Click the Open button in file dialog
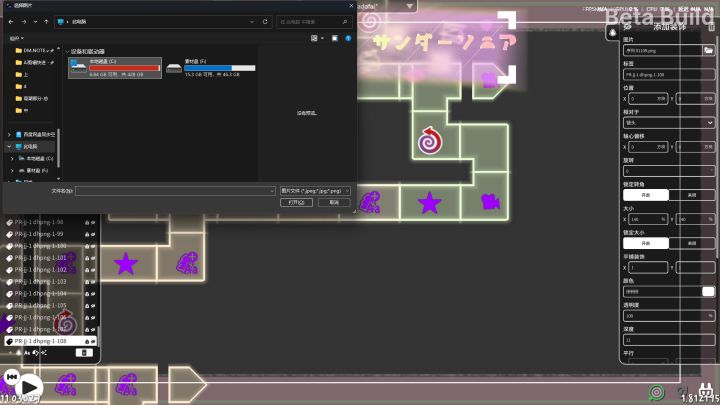The image size is (720, 405). [296, 202]
